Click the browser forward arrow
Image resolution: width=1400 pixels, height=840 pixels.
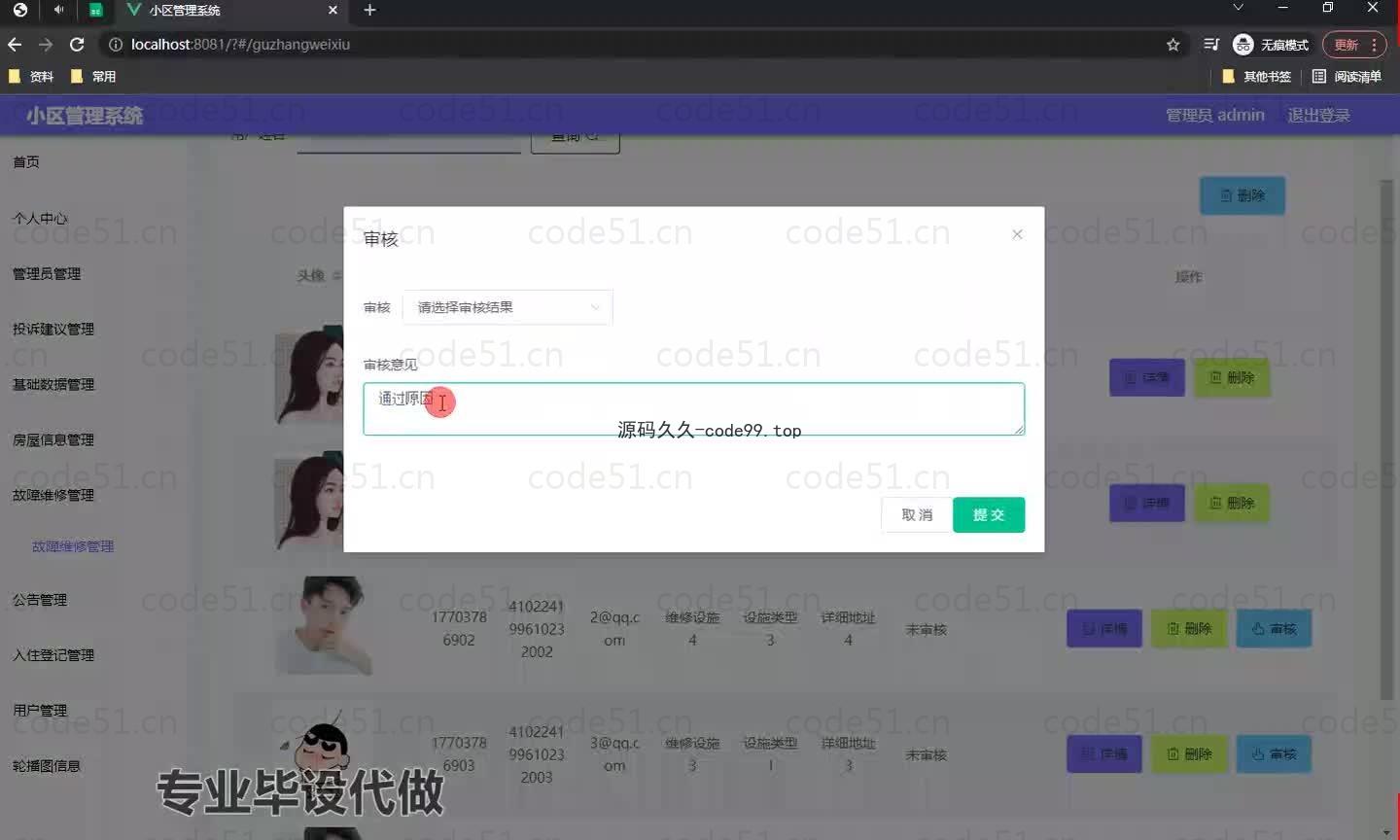coord(46,45)
